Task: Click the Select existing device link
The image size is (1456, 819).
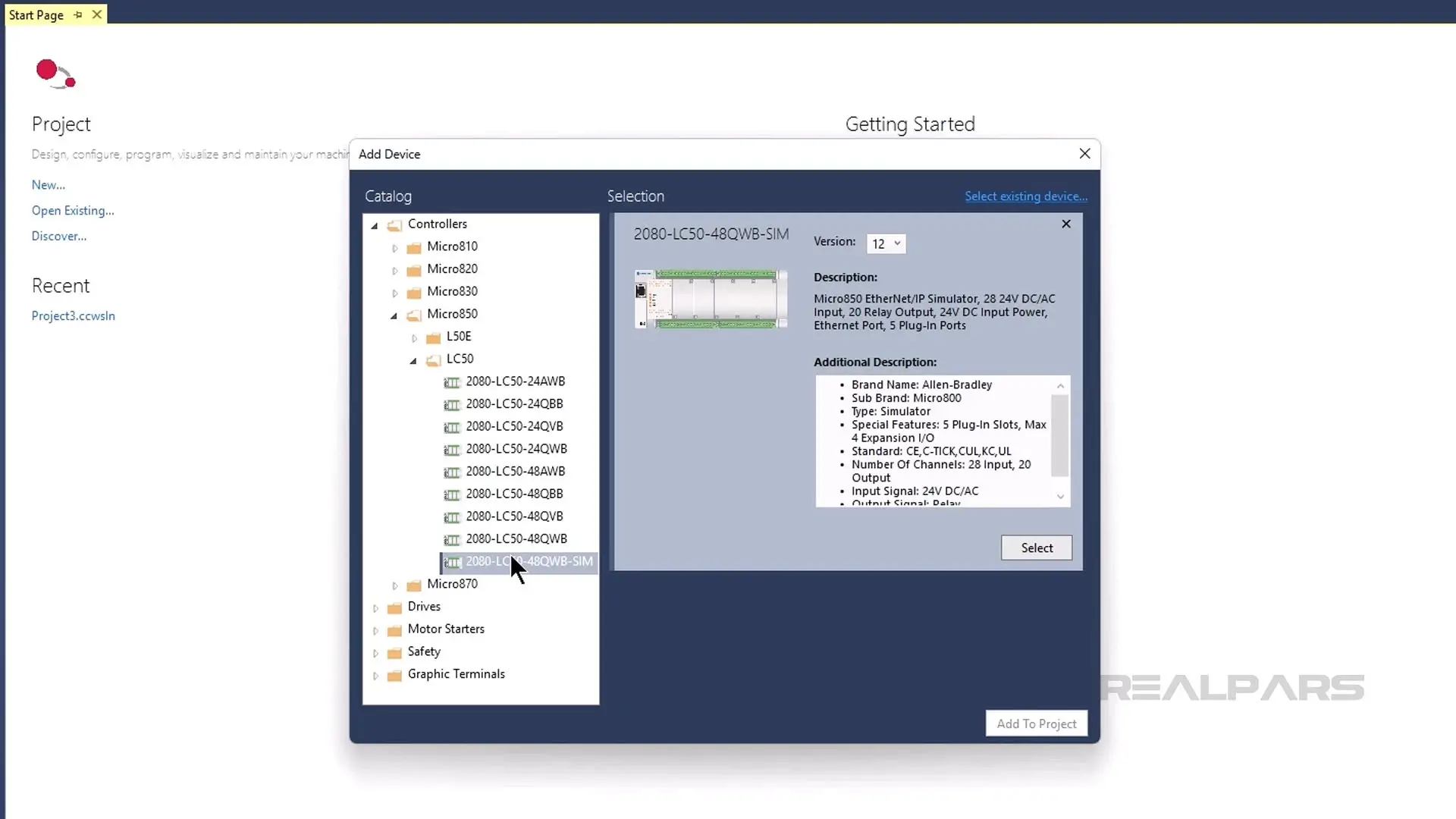Action: 1025,196
